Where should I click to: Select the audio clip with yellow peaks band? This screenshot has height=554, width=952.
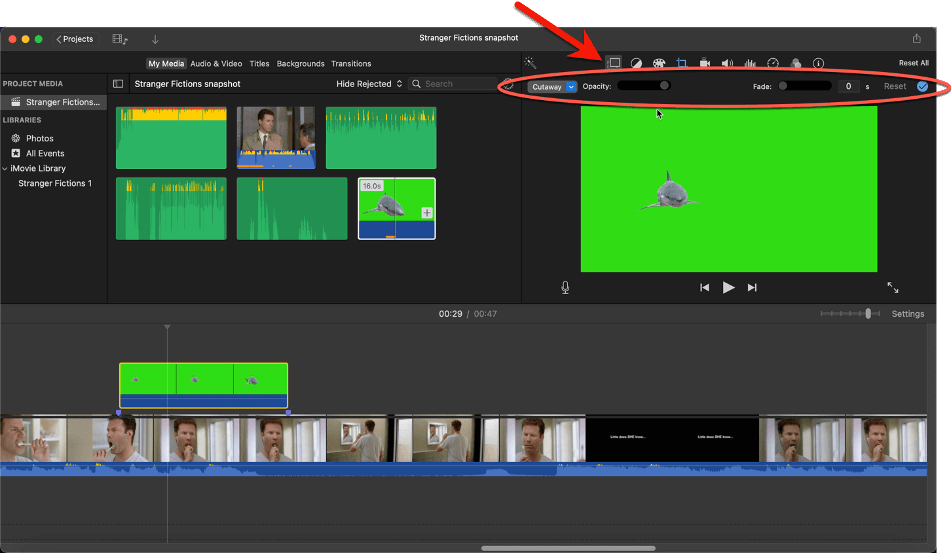tap(171, 138)
